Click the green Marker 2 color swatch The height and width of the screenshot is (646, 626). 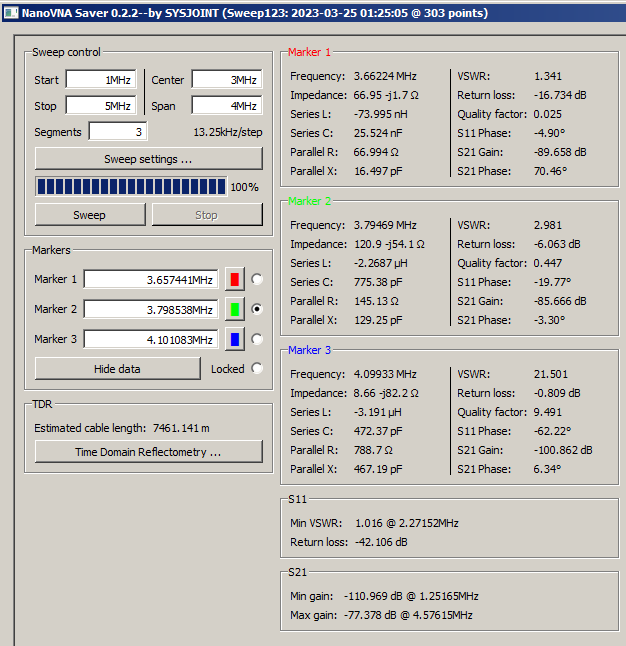click(x=236, y=309)
